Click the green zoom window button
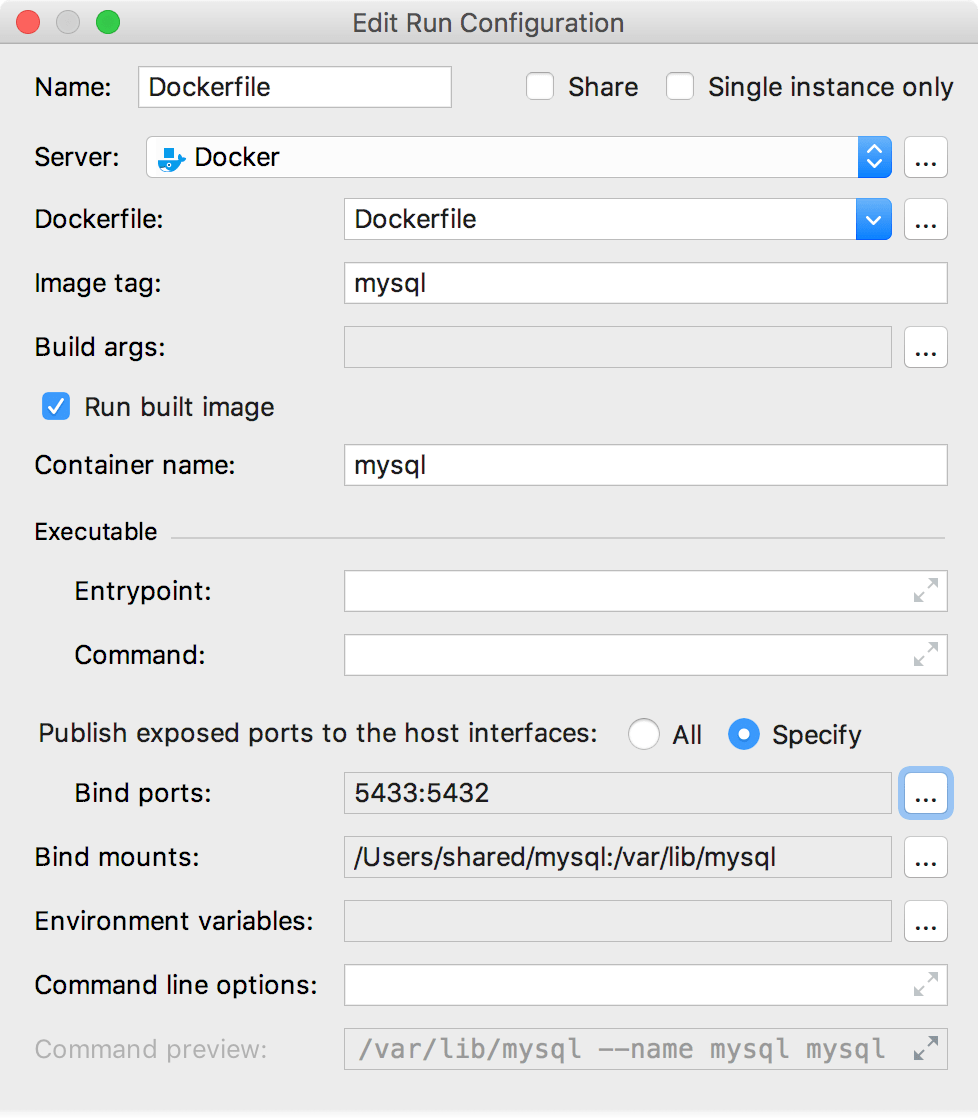The width and height of the screenshot is (978, 1119). tap(108, 22)
